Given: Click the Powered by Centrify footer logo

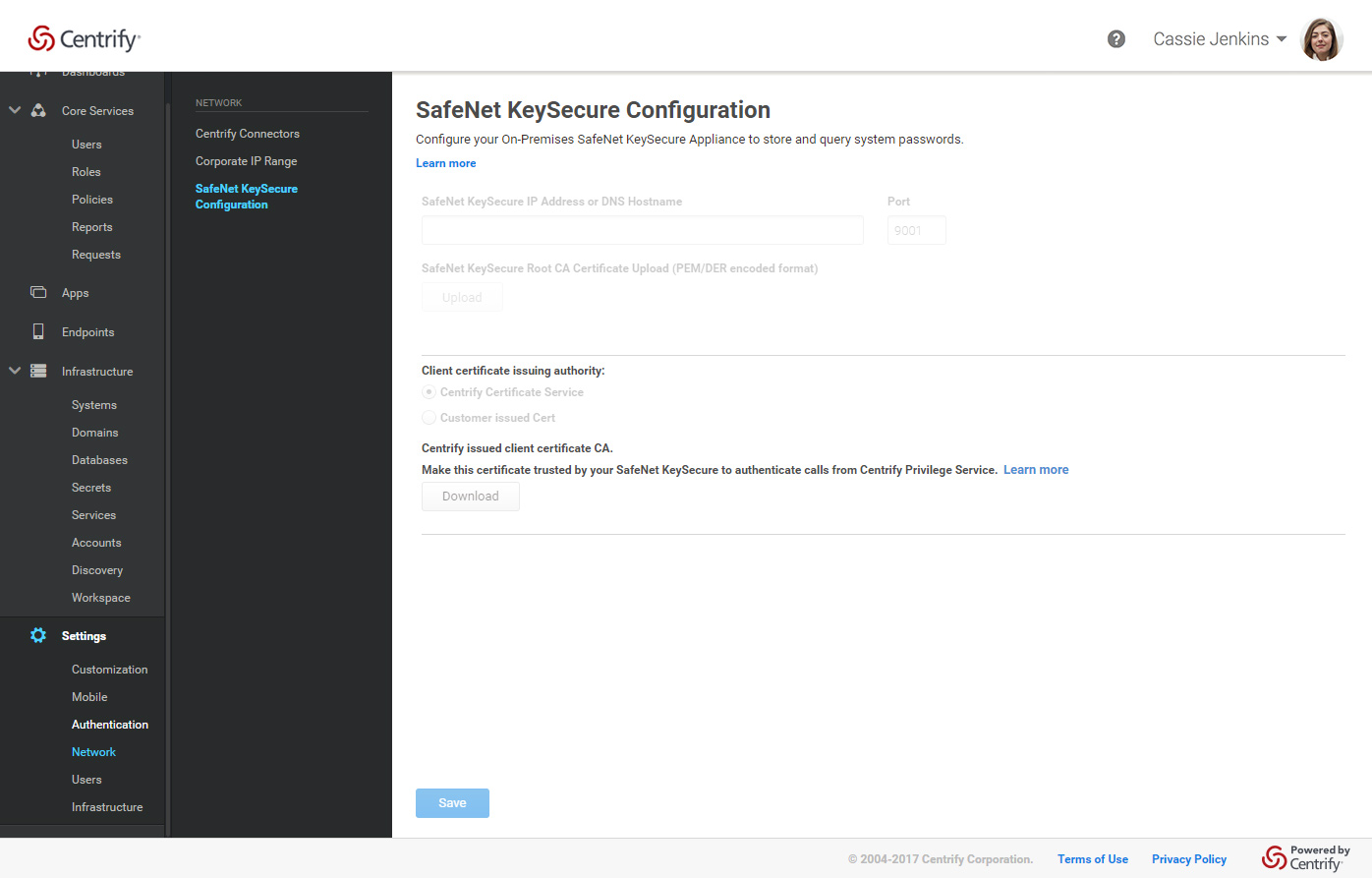Looking at the screenshot, I should click(1306, 857).
